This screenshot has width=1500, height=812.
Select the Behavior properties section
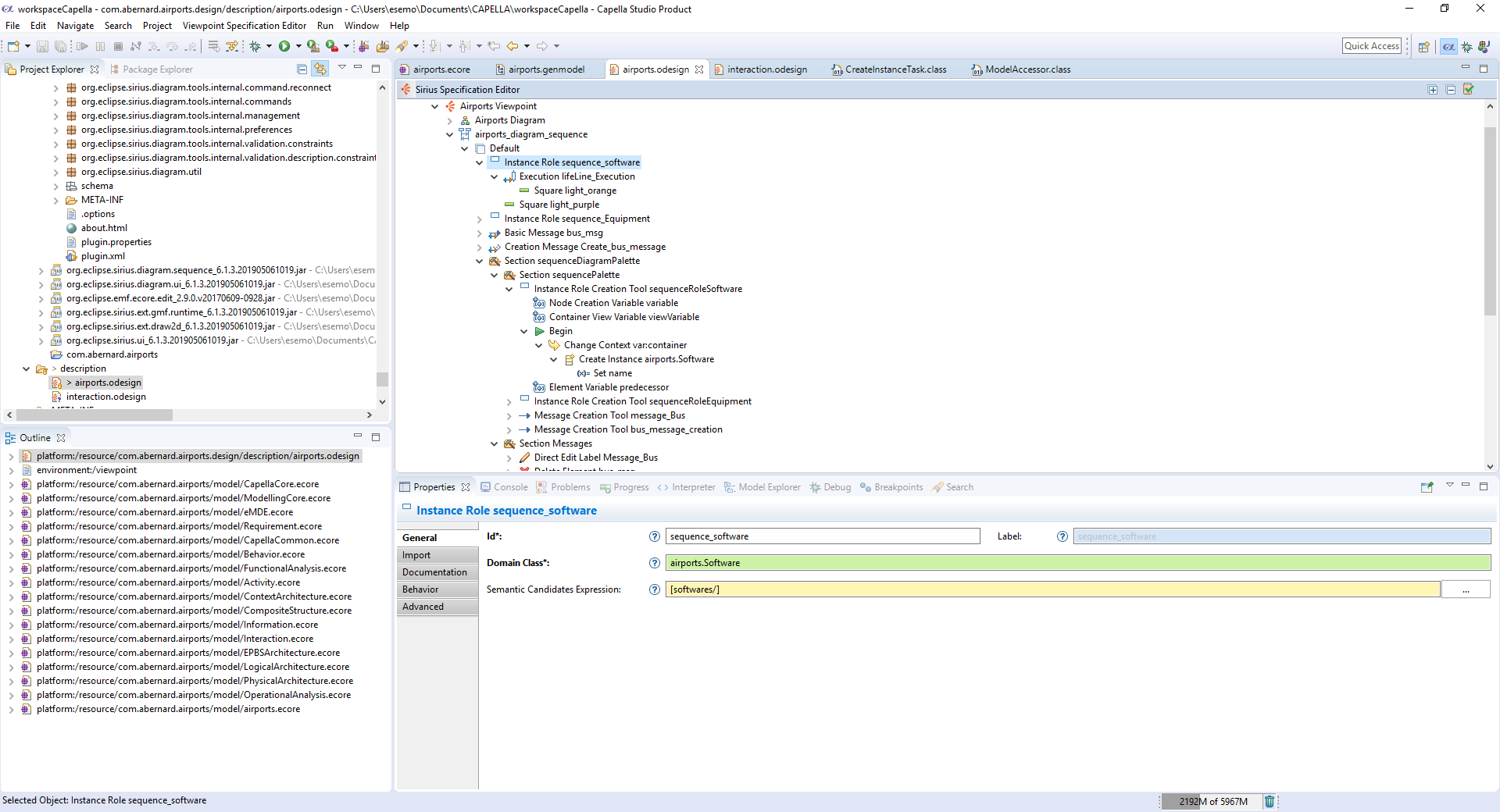click(437, 589)
